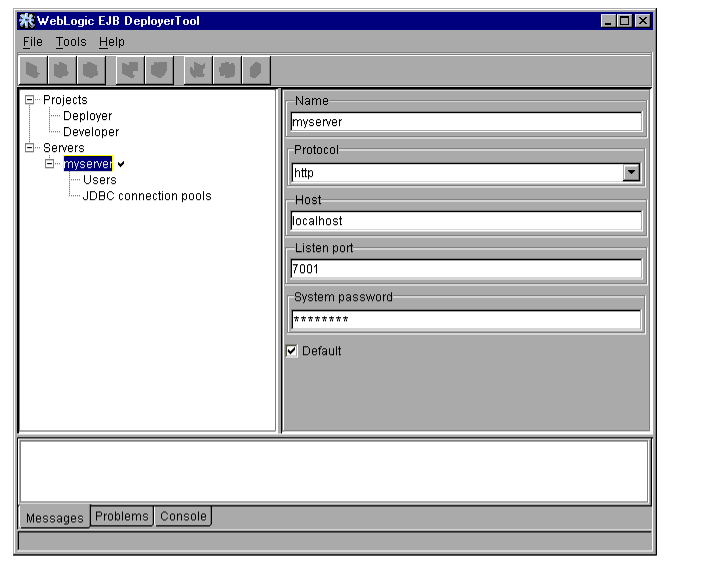The image size is (713, 580).
Task: Click the second toolbar button under Tools
Action: (x=61, y=70)
